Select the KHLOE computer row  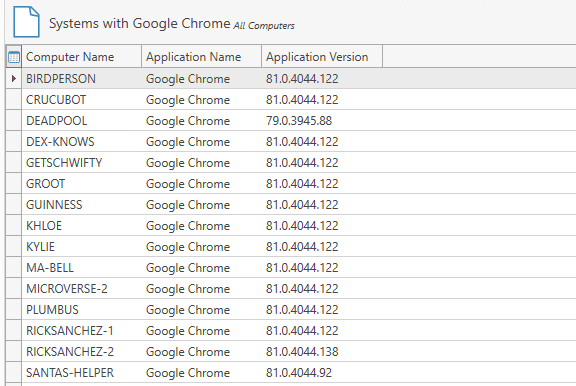coord(291,226)
